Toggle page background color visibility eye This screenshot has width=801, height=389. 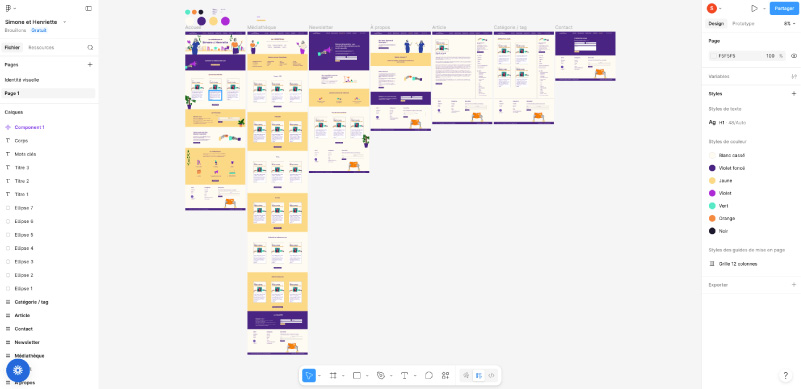pos(794,56)
